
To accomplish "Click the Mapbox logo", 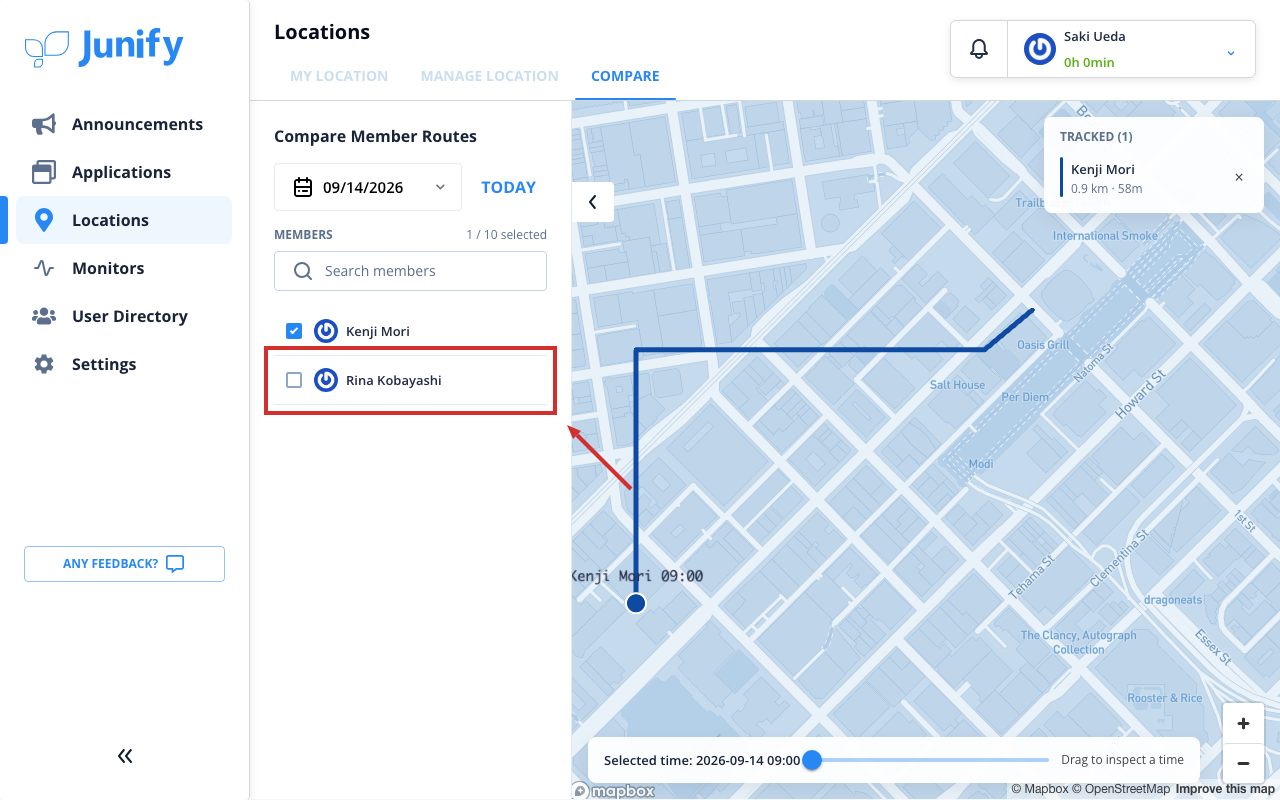I will point(614,790).
